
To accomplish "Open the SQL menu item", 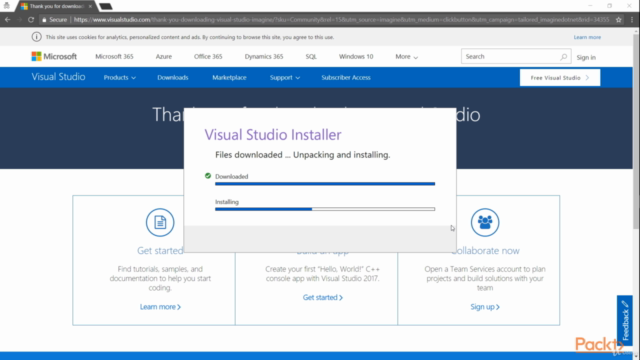I will pyautogui.click(x=311, y=56).
